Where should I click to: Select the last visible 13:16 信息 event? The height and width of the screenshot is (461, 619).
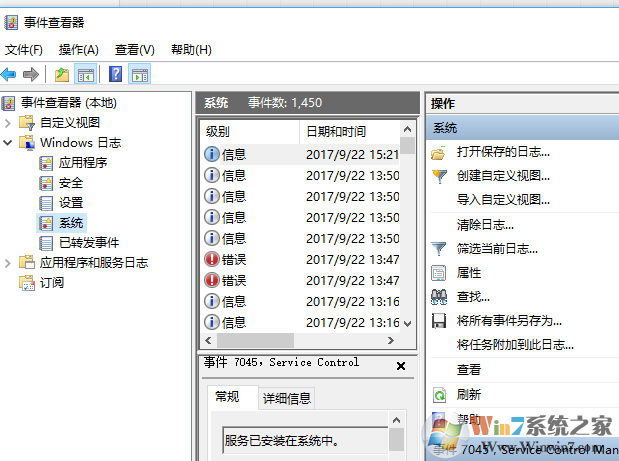click(302, 323)
